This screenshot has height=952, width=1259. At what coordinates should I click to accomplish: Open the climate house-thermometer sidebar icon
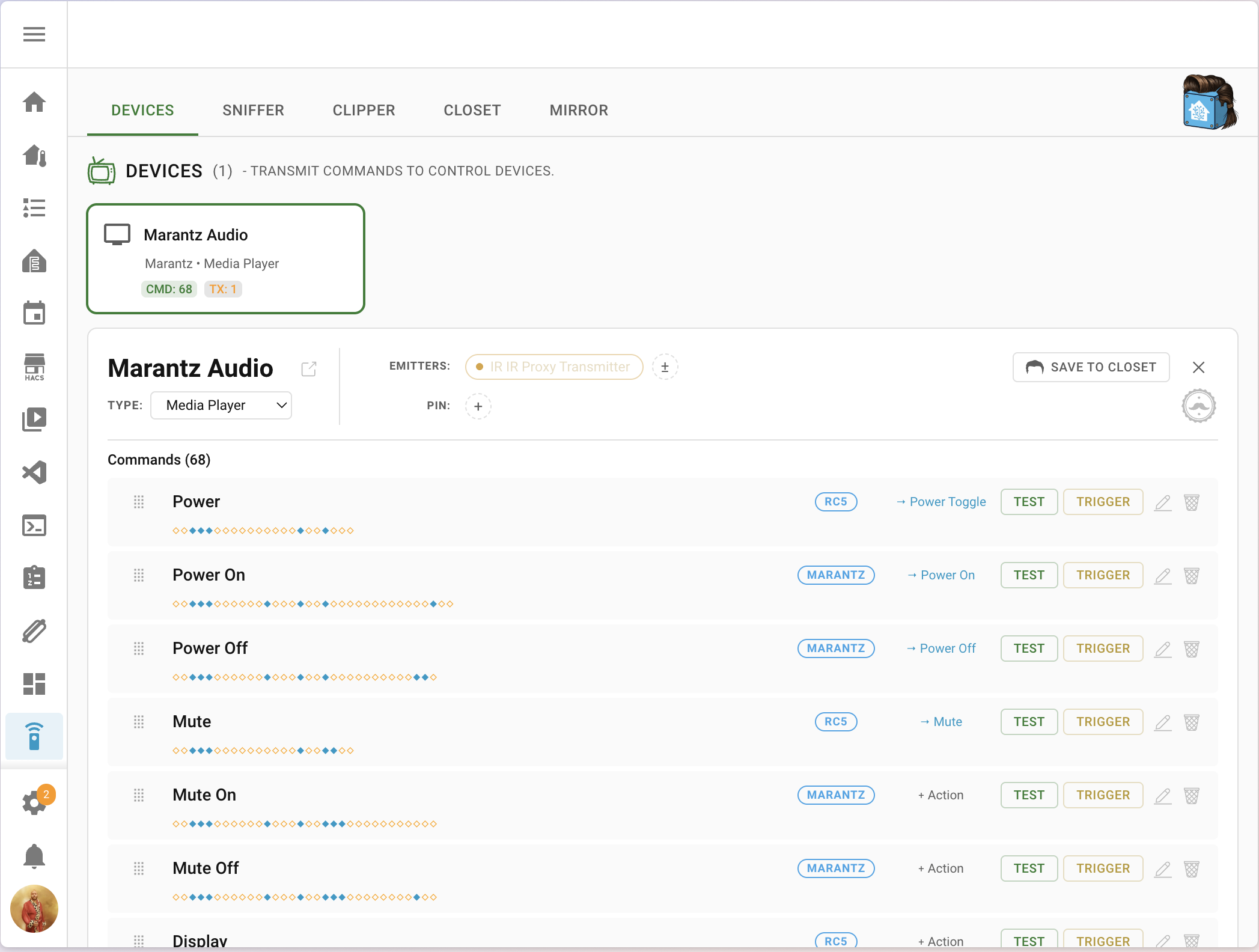pyautogui.click(x=34, y=156)
